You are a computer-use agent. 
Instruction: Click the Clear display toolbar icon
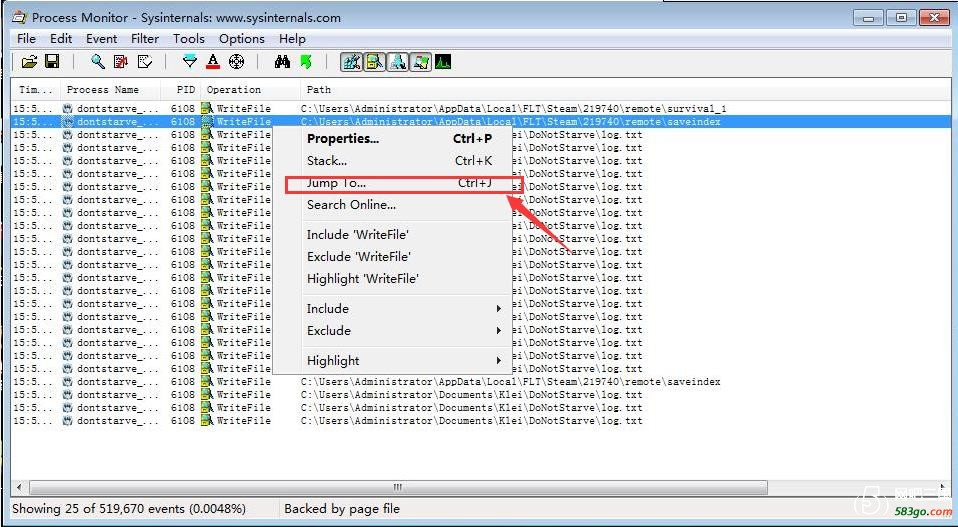pyautogui.click(x=144, y=62)
